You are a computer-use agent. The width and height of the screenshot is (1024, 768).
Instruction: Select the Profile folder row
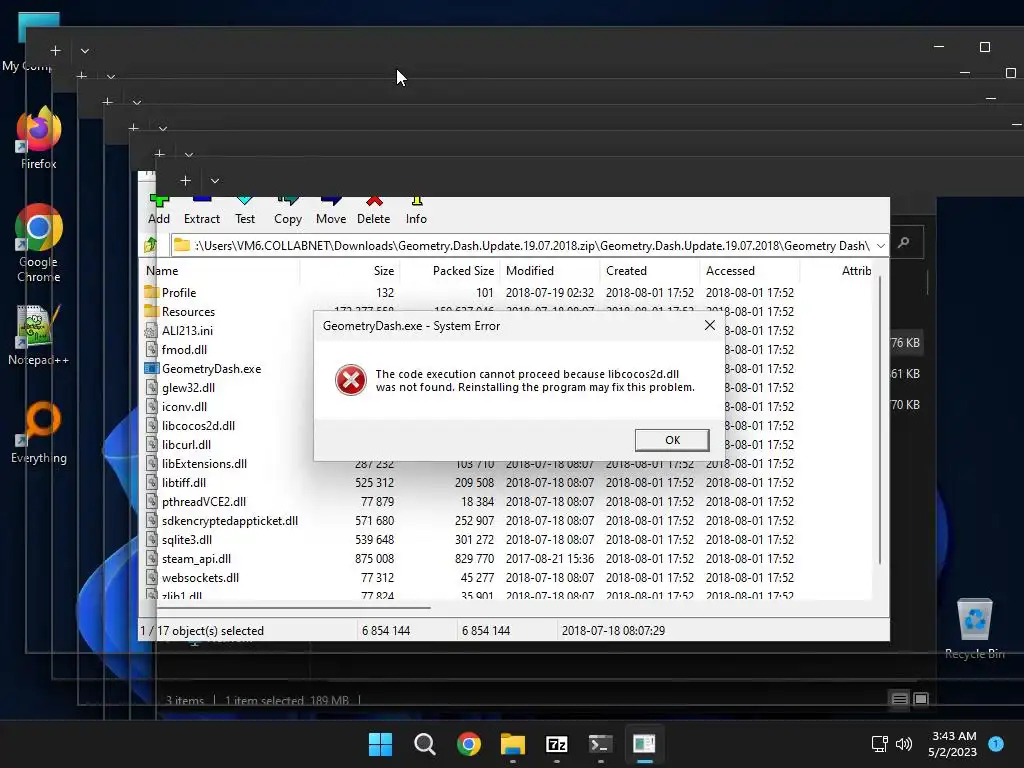pyautogui.click(x=178, y=293)
